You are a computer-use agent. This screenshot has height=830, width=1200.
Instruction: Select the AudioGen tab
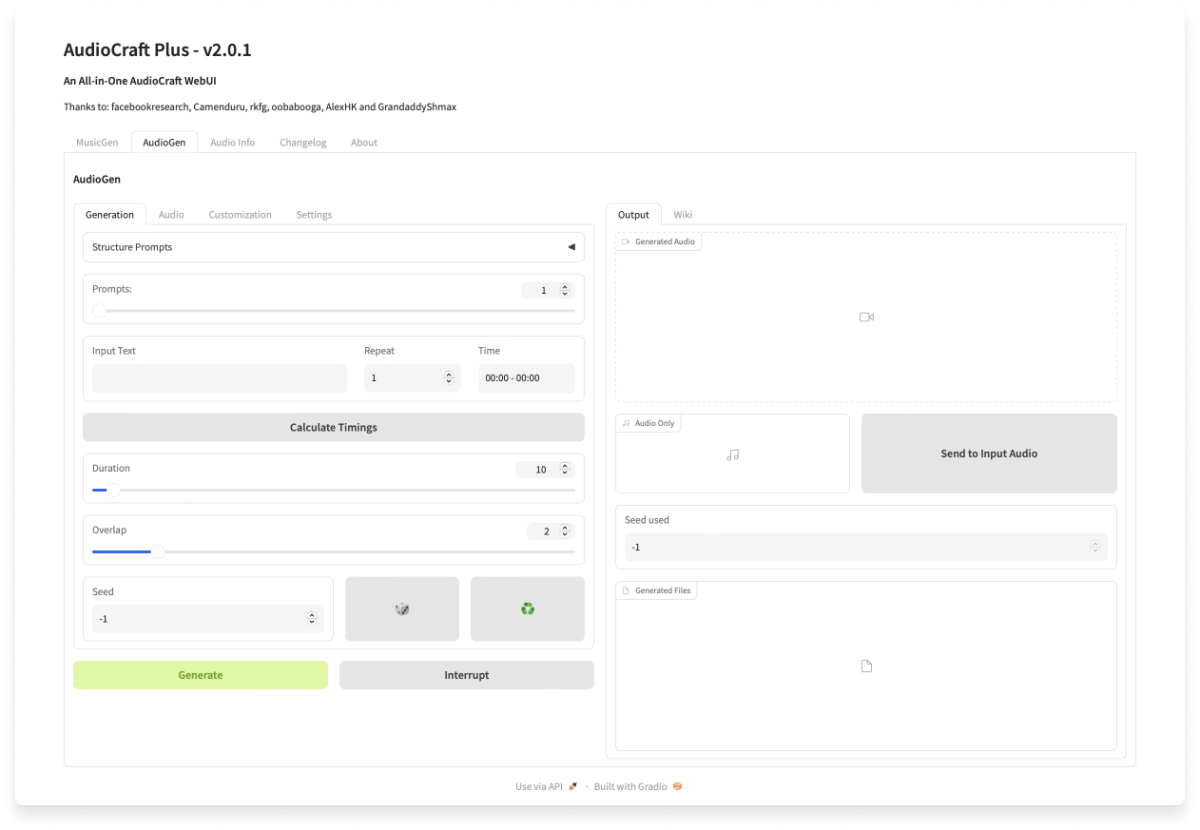click(164, 142)
